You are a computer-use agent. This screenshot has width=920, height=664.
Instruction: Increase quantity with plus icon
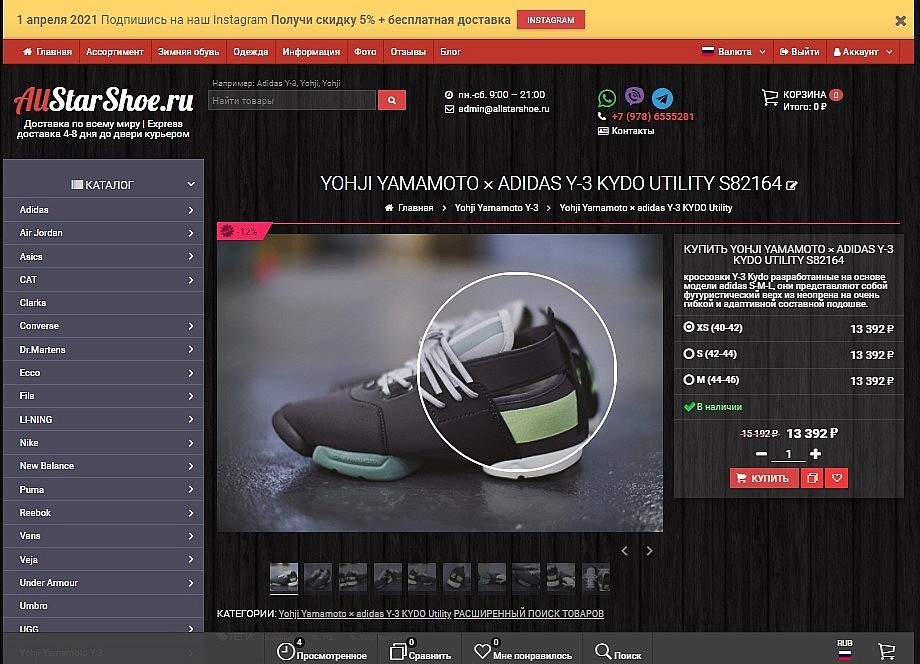click(815, 453)
